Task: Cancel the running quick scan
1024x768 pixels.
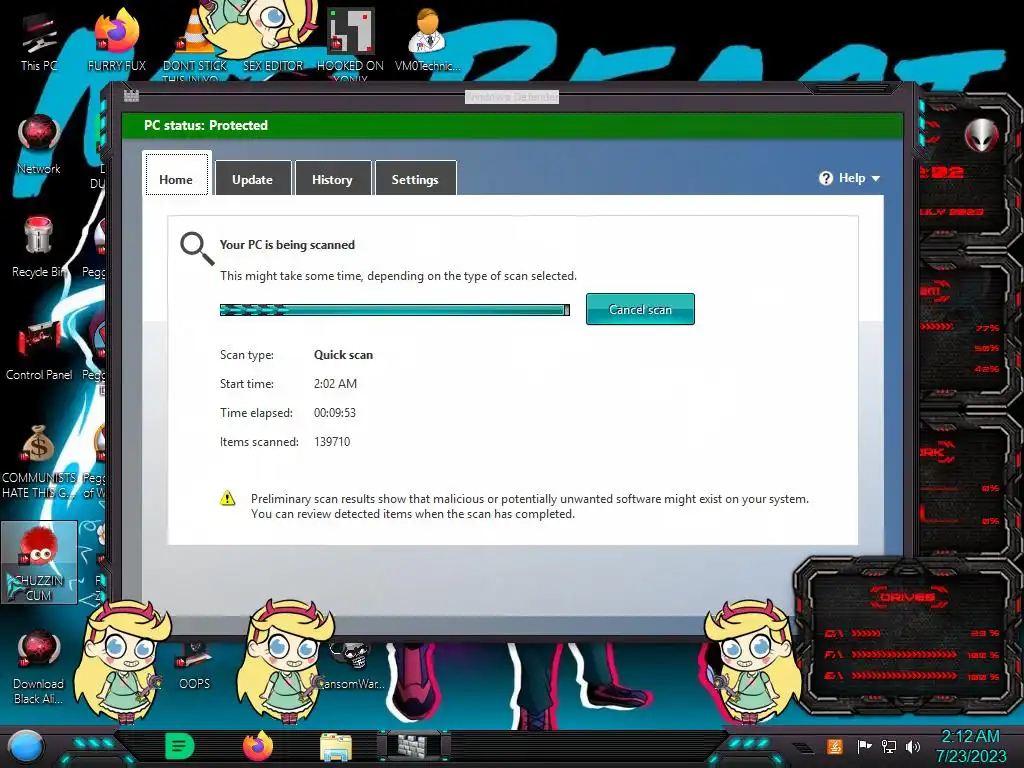Action: (x=640, y=309)
